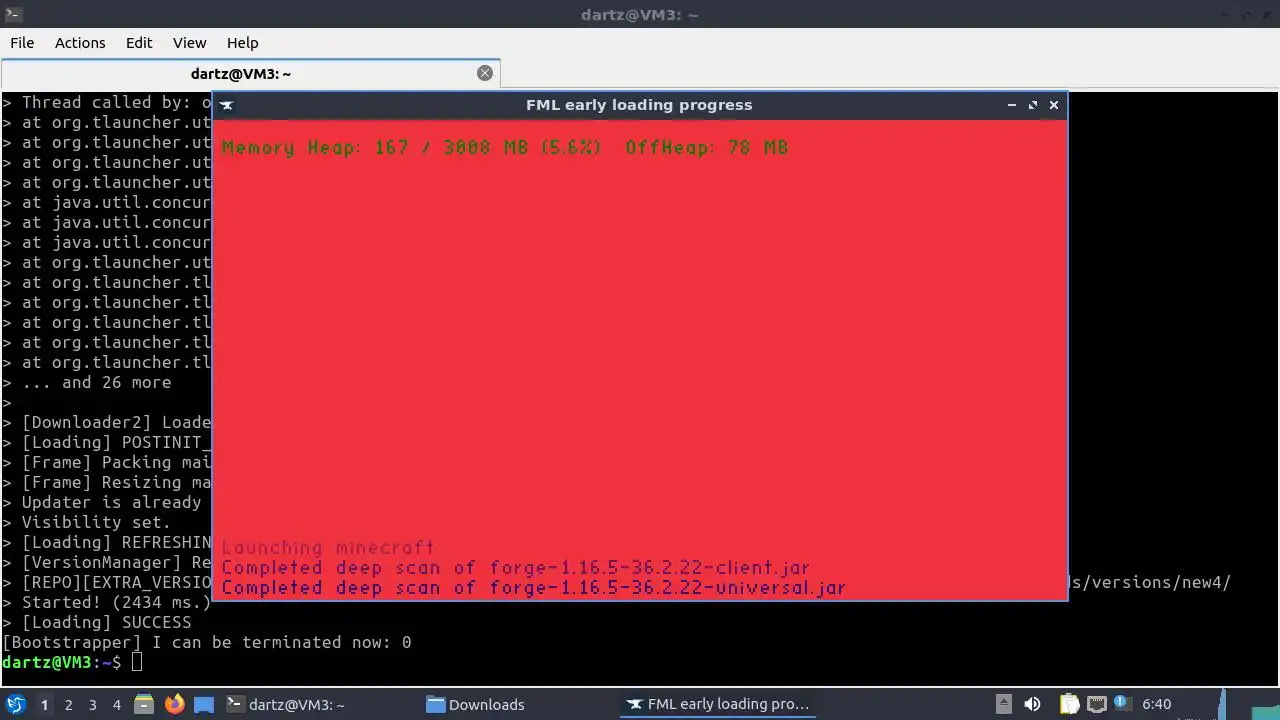
Task: Click the update notifier tray icon
Action: coord(1121,703)
